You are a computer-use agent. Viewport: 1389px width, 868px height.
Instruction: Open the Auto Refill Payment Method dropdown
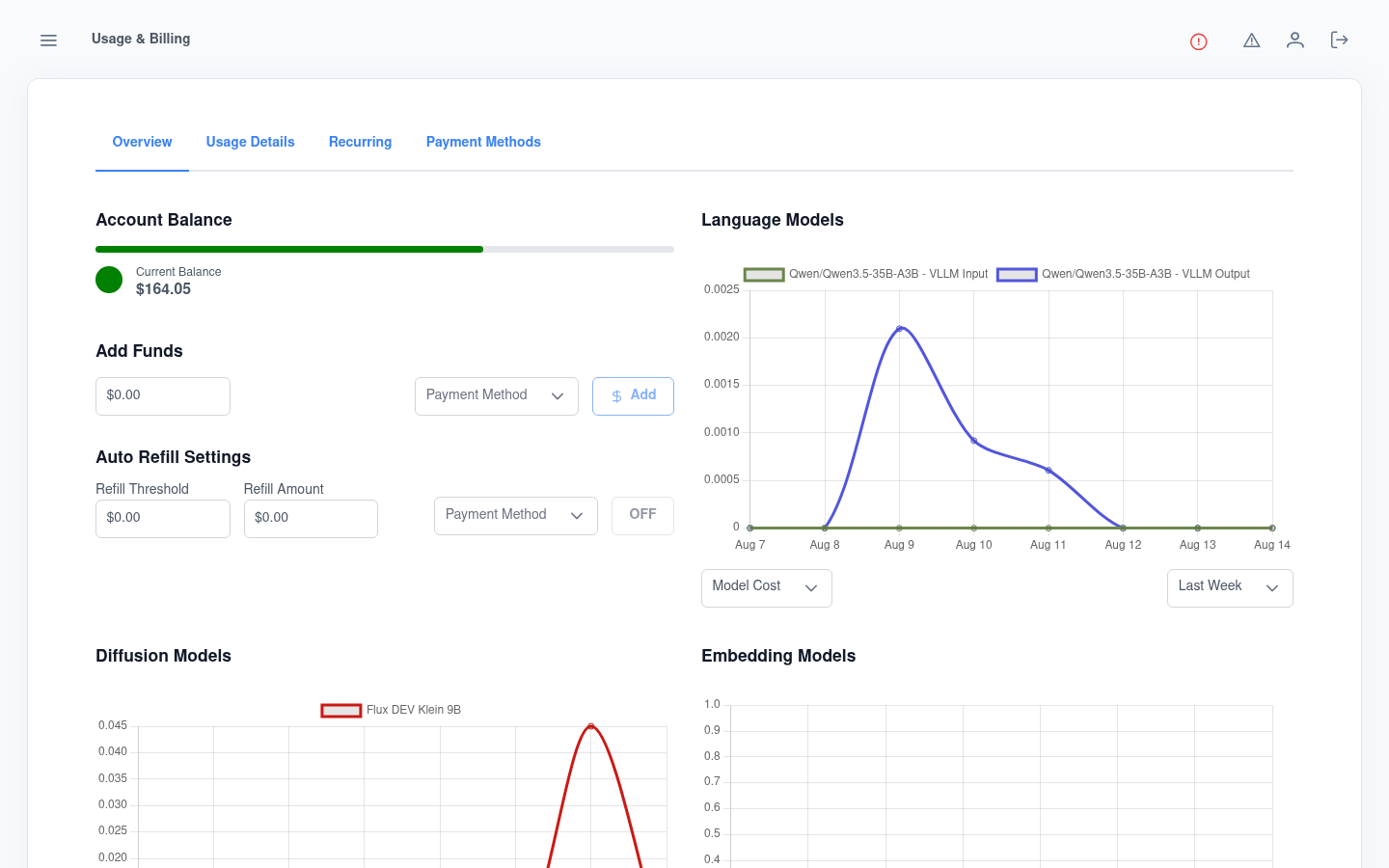click(516, 516)
